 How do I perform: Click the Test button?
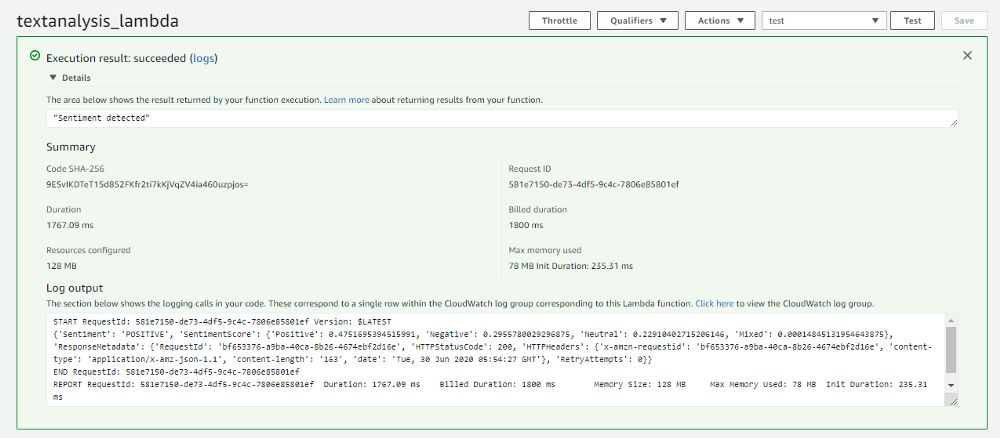[x=912, y=20]
